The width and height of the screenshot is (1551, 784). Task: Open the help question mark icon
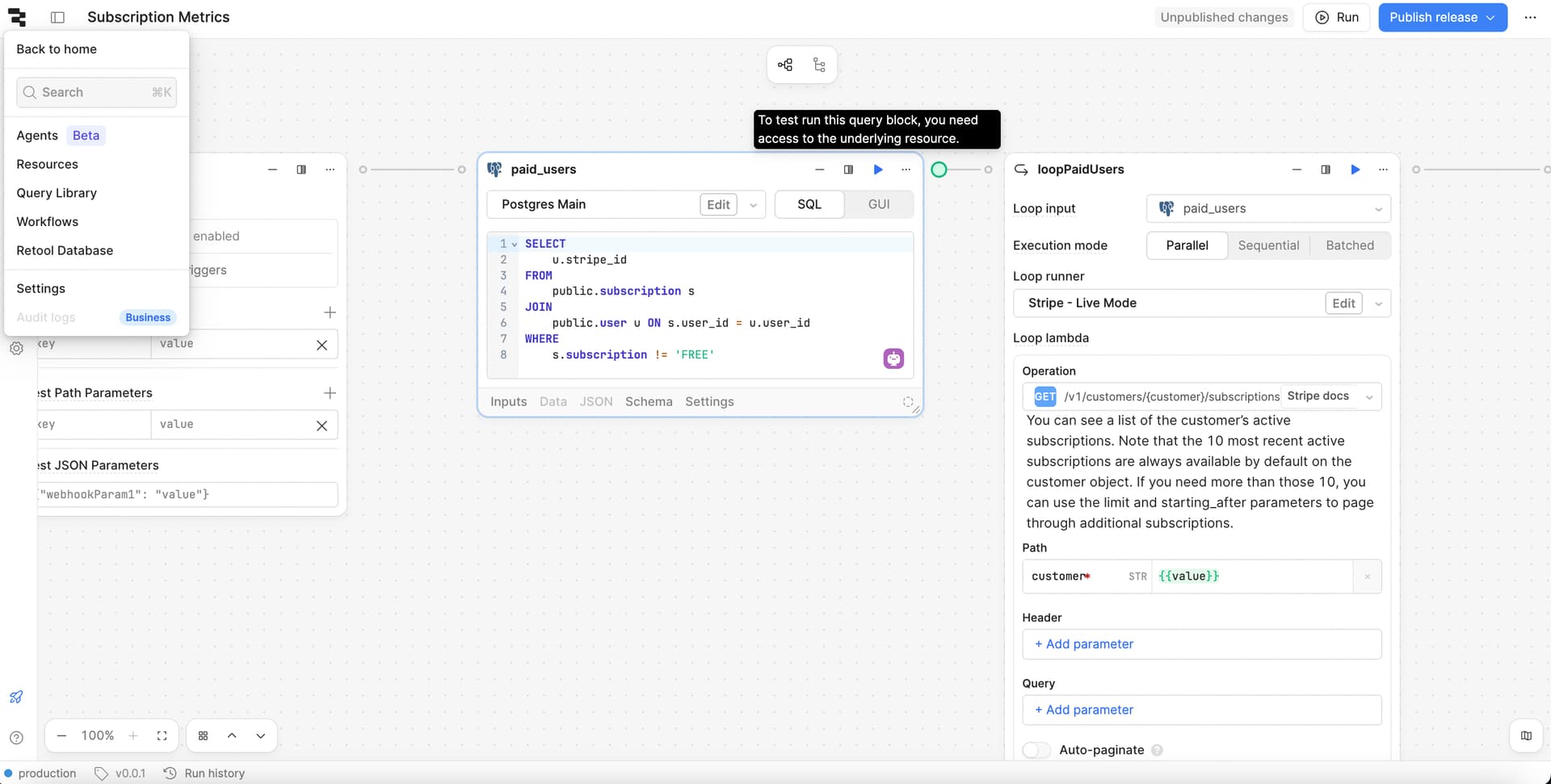16,737
